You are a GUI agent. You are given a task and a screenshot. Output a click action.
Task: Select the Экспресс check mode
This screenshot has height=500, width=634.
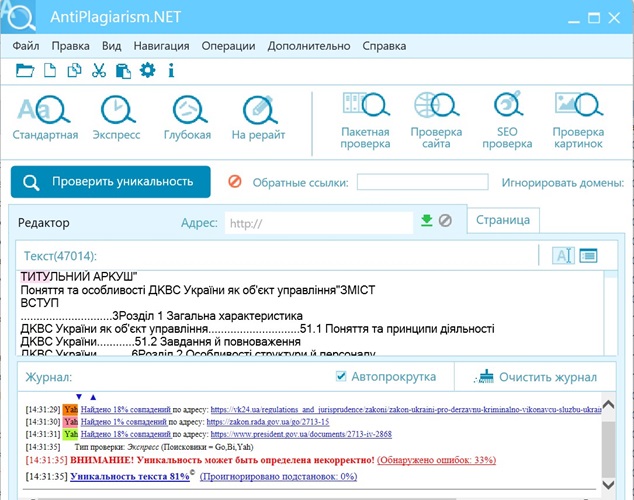(116, 118)
